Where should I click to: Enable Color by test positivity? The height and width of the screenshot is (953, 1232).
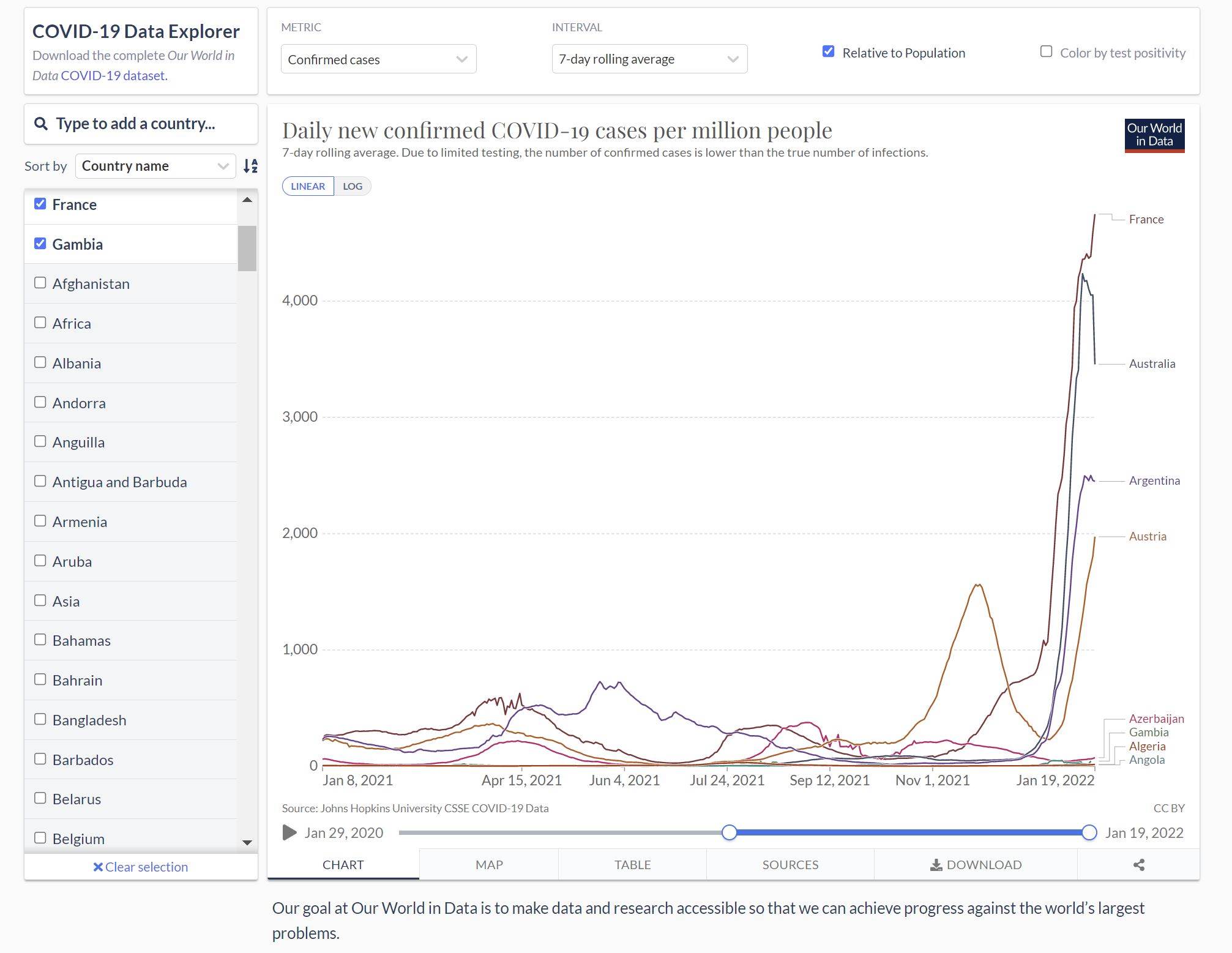click(x=1046, y=52)
